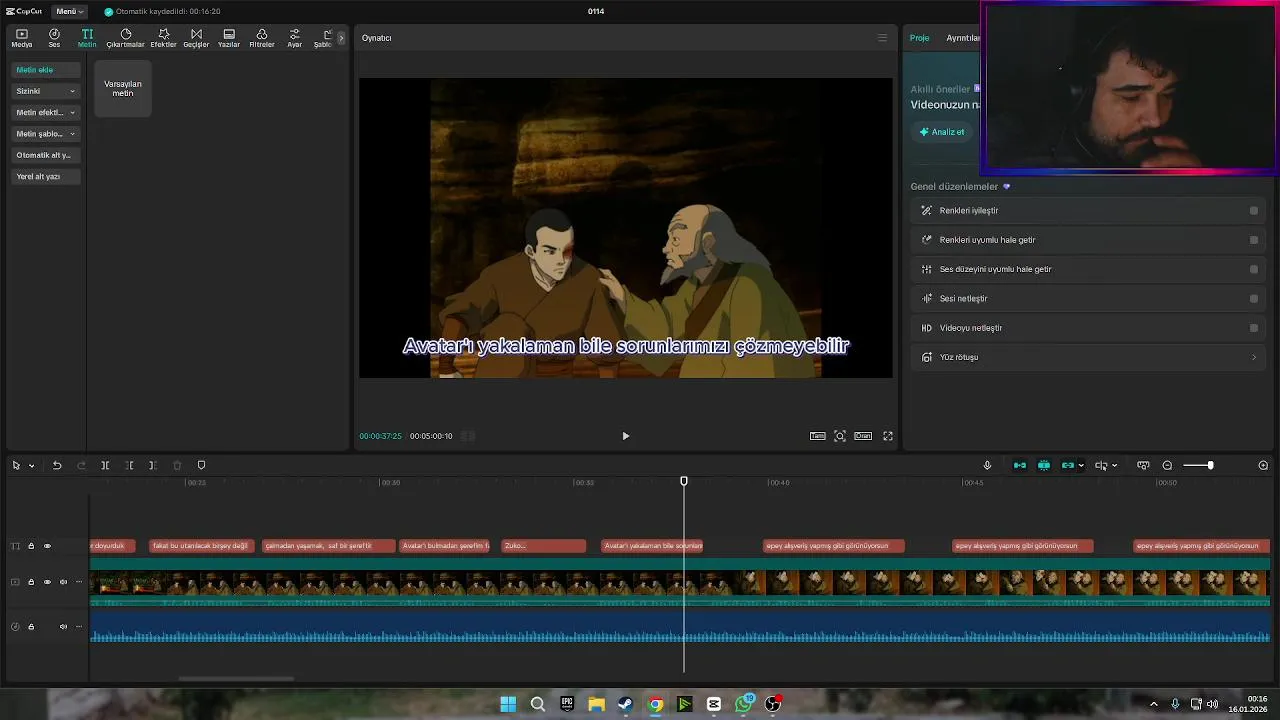1280x720 pixels.
Task: Open the Filtreler tab
Action: pyautogui.click(x=261, y=38)
